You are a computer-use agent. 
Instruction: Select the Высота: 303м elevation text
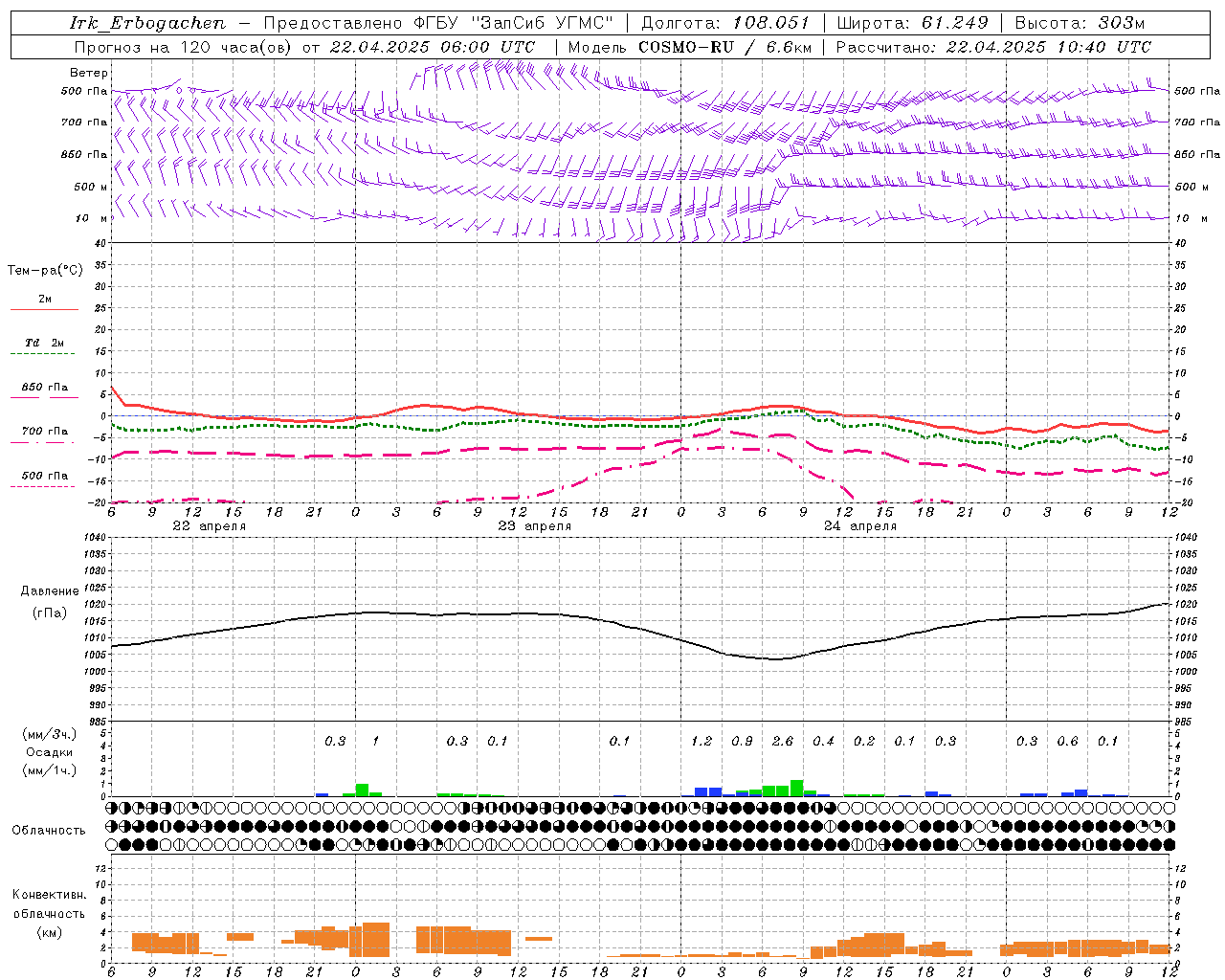1080,23
